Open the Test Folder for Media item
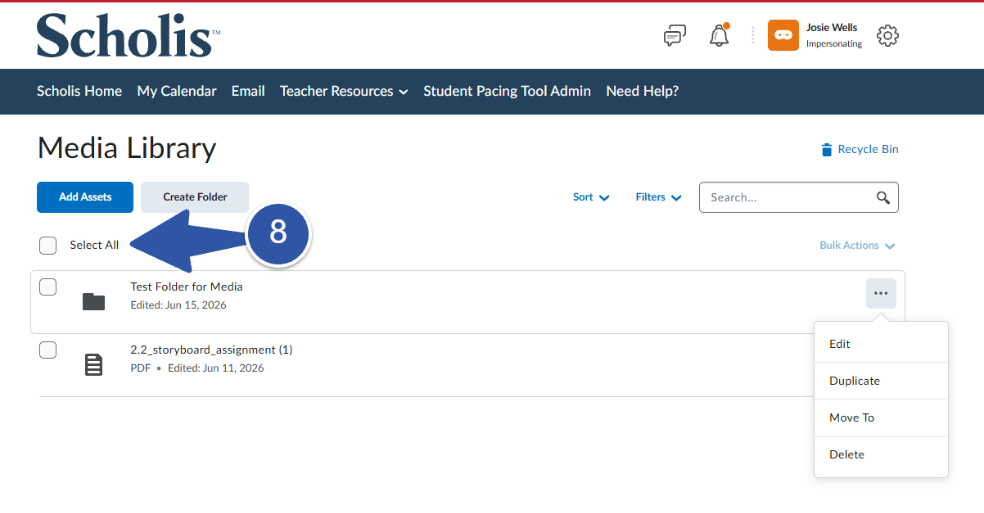 186,287
